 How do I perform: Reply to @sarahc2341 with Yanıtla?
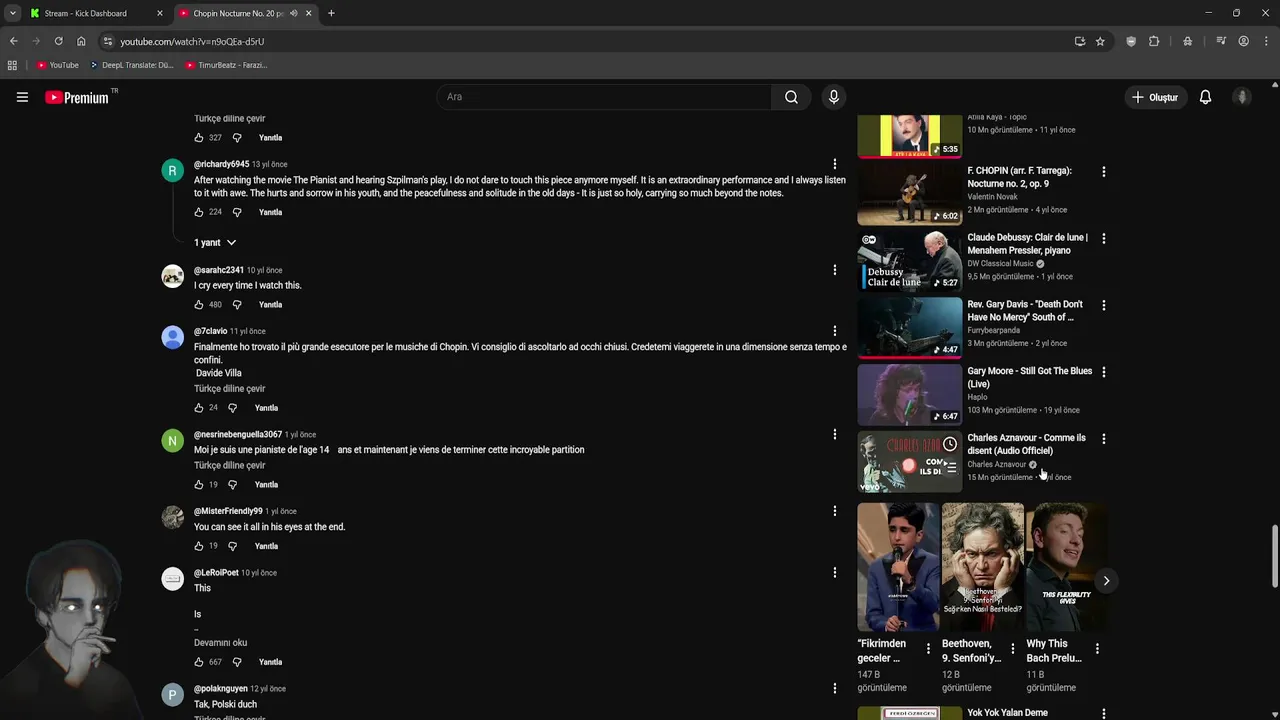coord(270,304)
